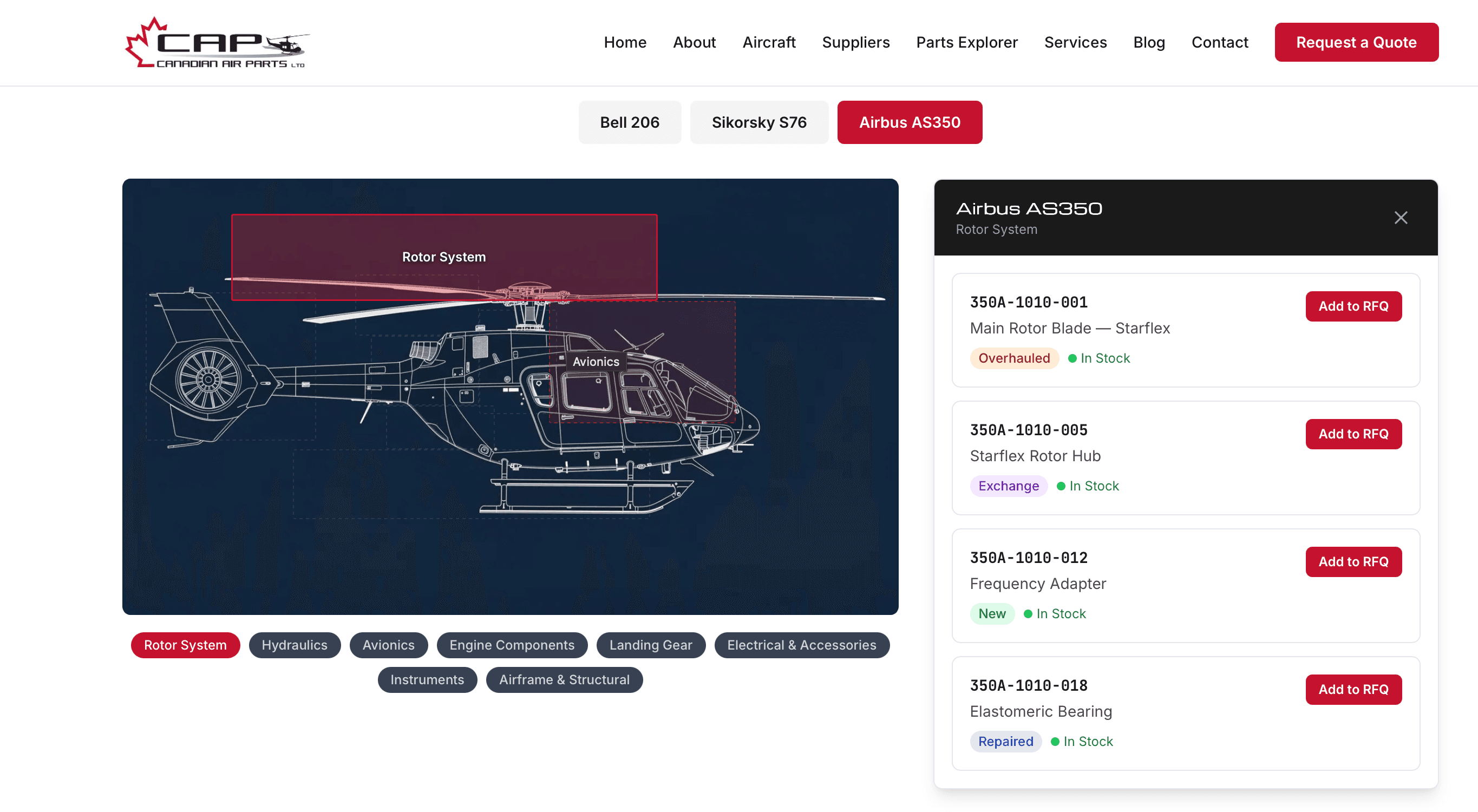Close the Airbus AS350 Rotor System panel
The width and height of the screenshot is (1478, 812).
pyautogui.click(x=1401, y=217)
